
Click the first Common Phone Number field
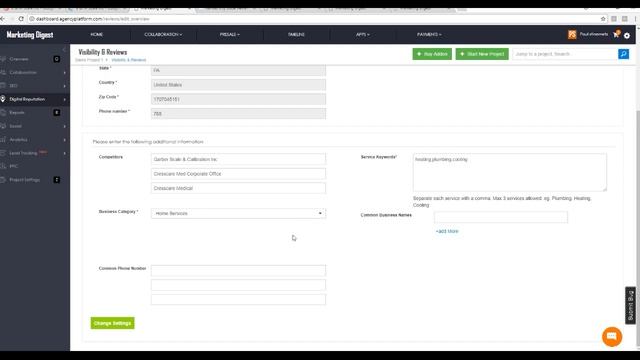[x=238, y=271]
